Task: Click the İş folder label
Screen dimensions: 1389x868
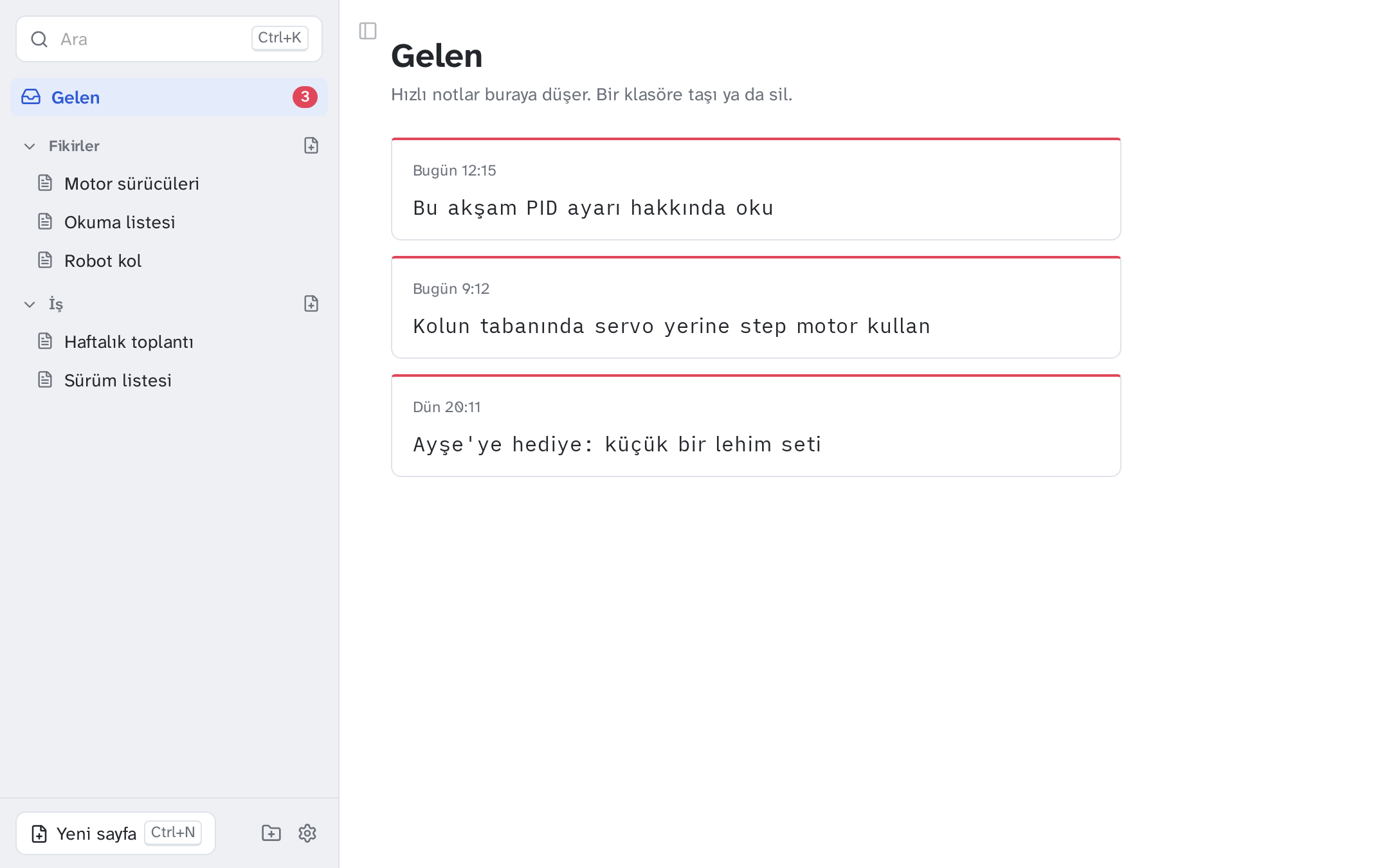Action: pyautogui.click(x=56, y=304)
